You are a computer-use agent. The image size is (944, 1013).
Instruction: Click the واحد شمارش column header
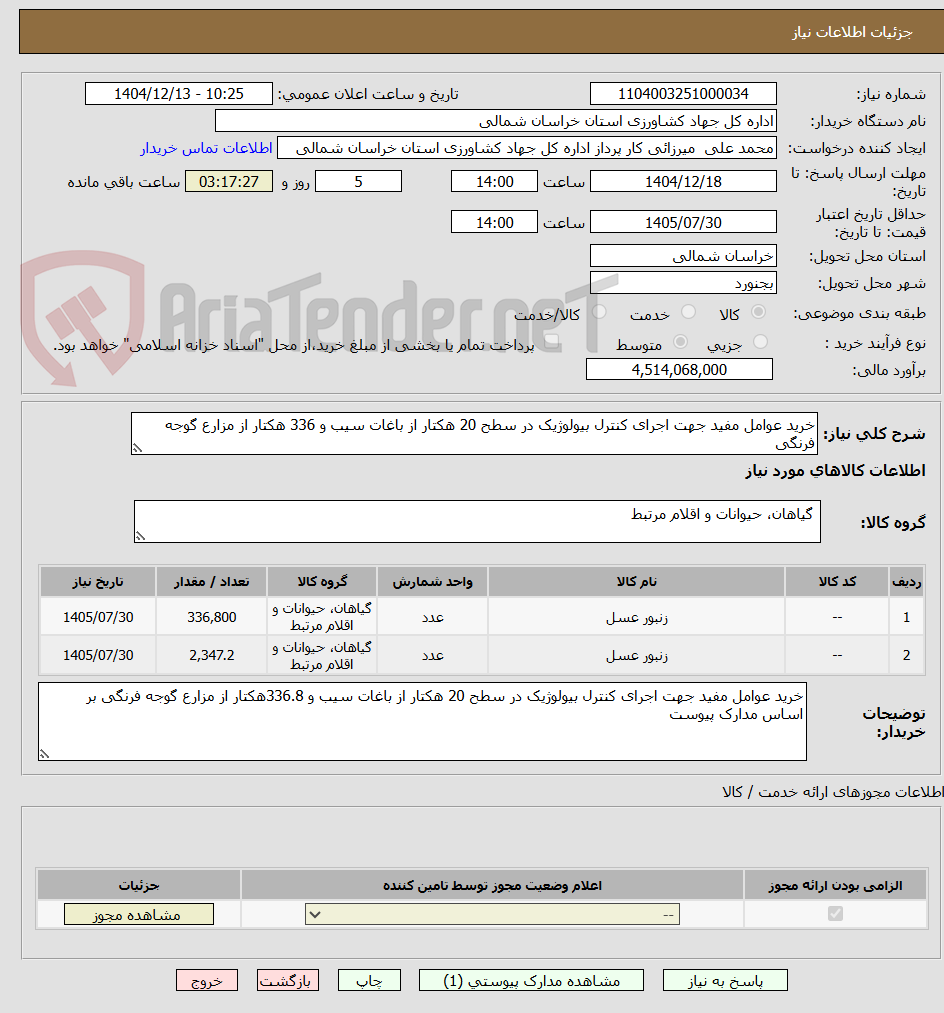432,581
